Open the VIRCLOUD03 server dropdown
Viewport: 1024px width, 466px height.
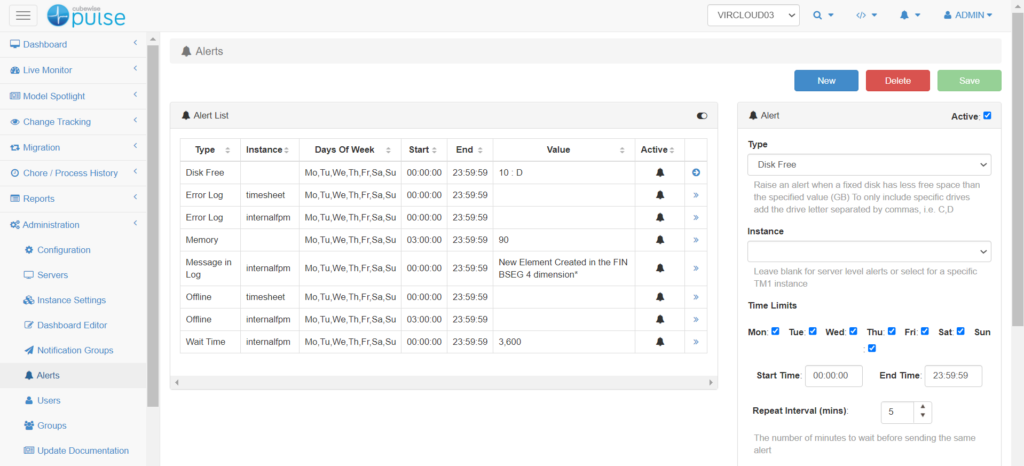(753, 15)
